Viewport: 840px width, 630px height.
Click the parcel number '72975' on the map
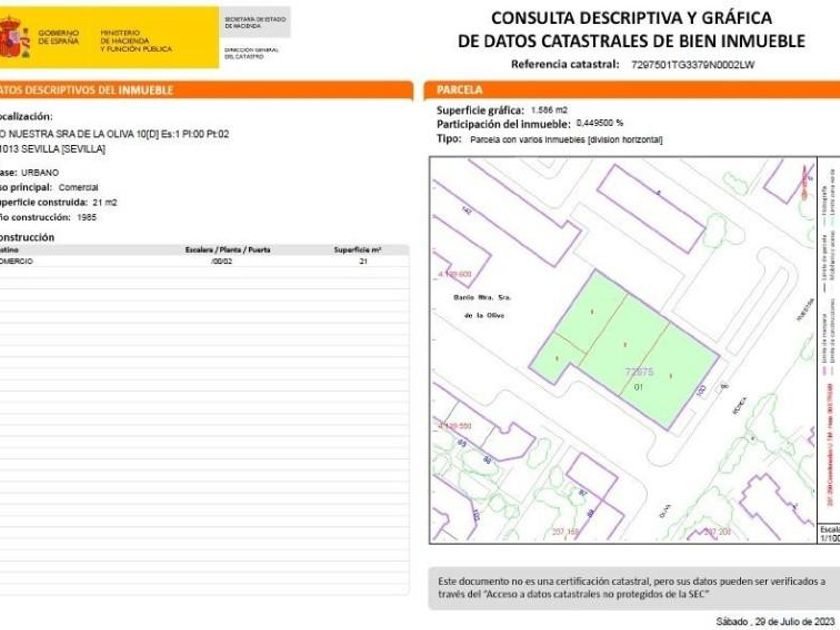[x=639, y=372]
